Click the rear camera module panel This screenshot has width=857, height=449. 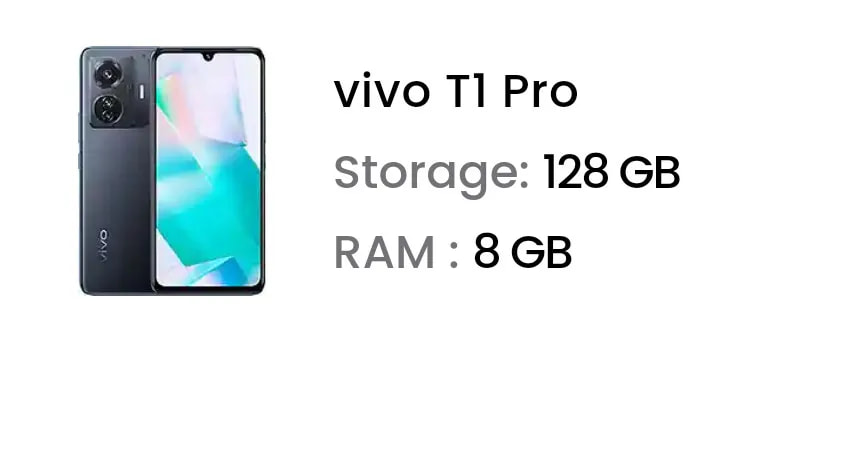tap(119, 92)
